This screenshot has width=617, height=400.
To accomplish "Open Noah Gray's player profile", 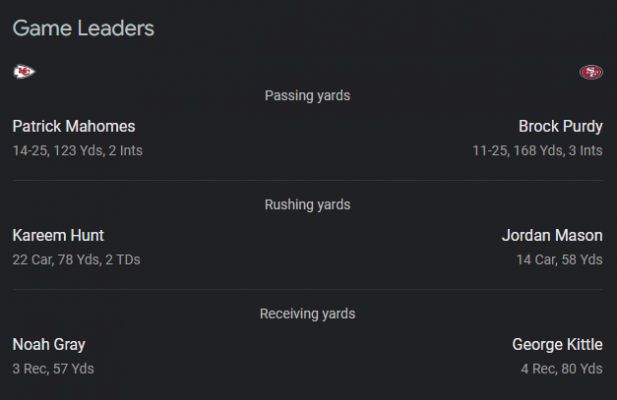I will [x=49, y=345].
